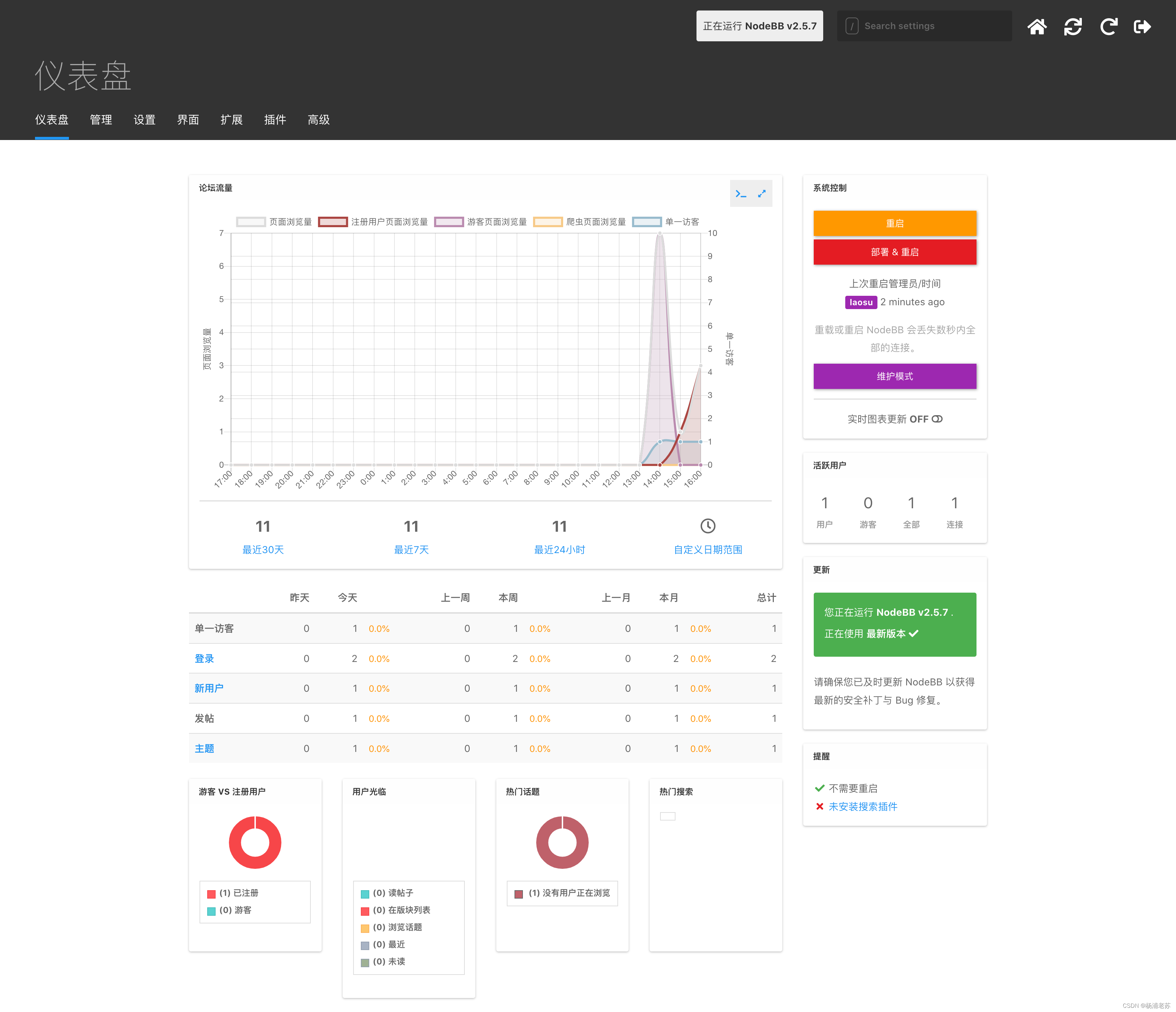Toggle 爬虫页面浏览量 legend series

coord(580,222)
